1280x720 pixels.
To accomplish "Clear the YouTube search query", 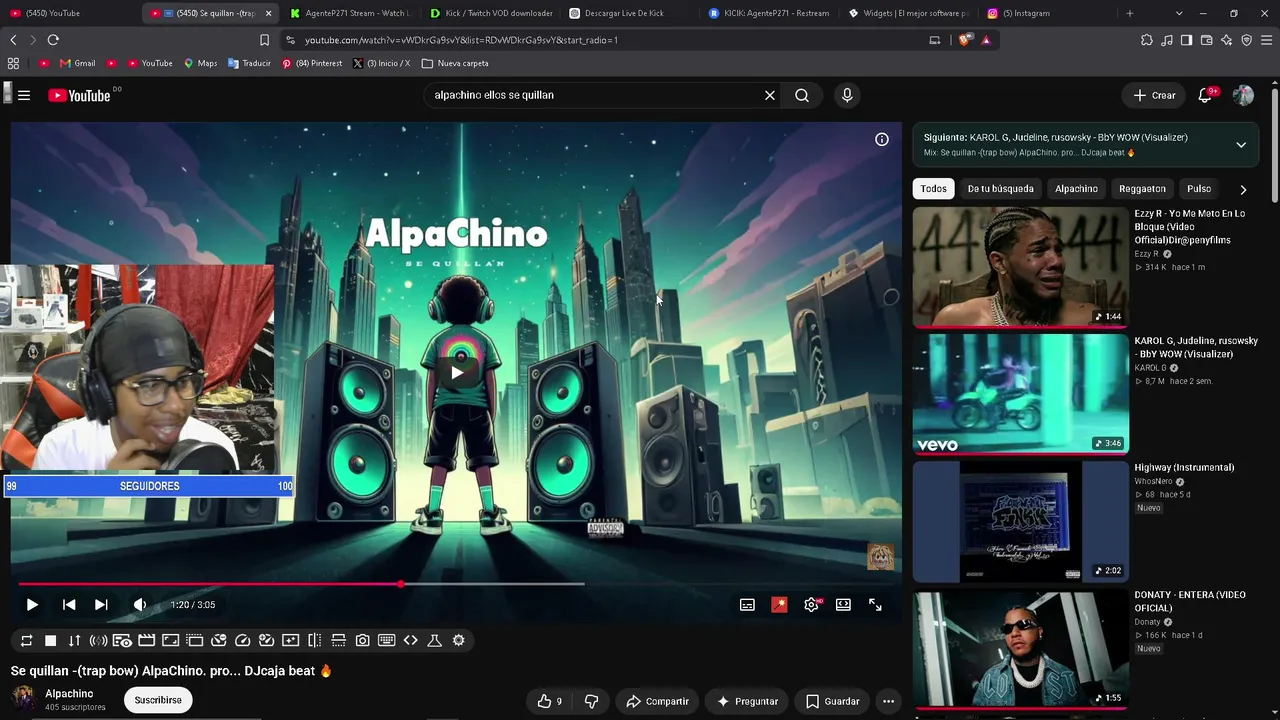I will pyautogui.click(x=770, y=95).
